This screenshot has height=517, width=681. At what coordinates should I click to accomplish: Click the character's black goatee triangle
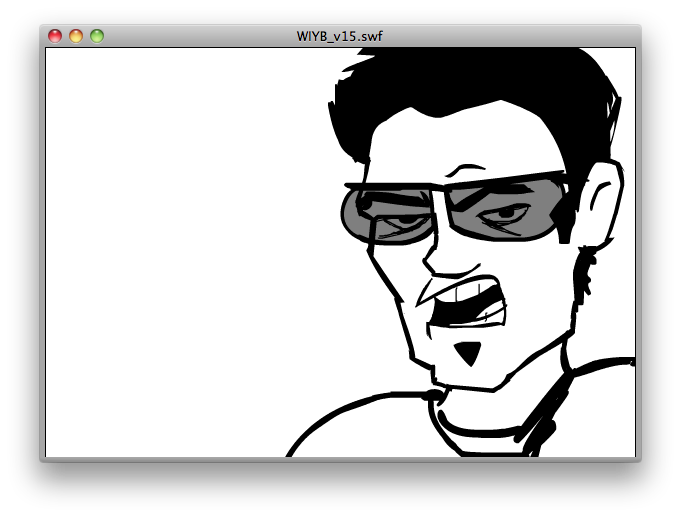[467, 352]
